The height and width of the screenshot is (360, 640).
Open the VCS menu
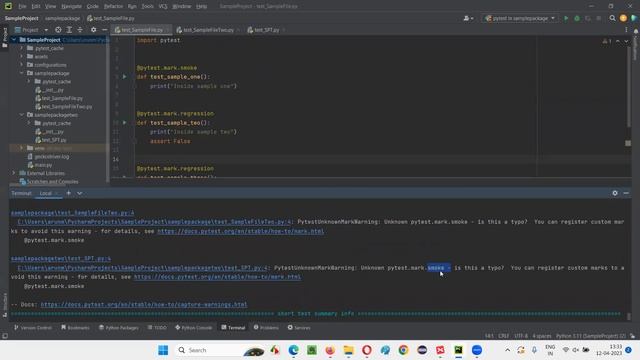(x=162, y=6)
